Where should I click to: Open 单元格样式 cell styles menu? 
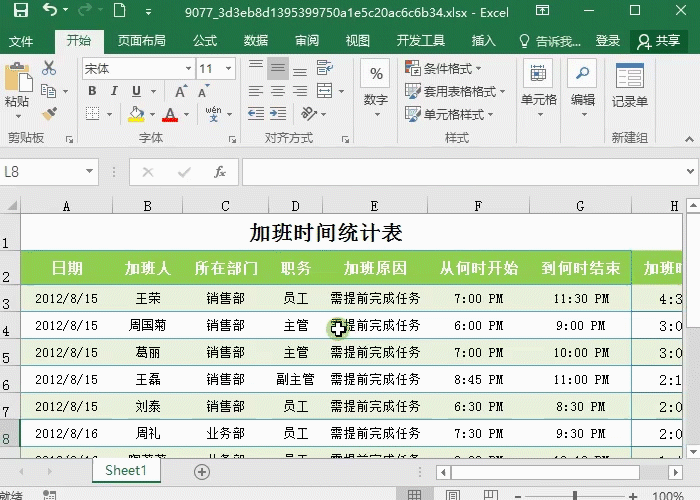(x=449, y=114)
